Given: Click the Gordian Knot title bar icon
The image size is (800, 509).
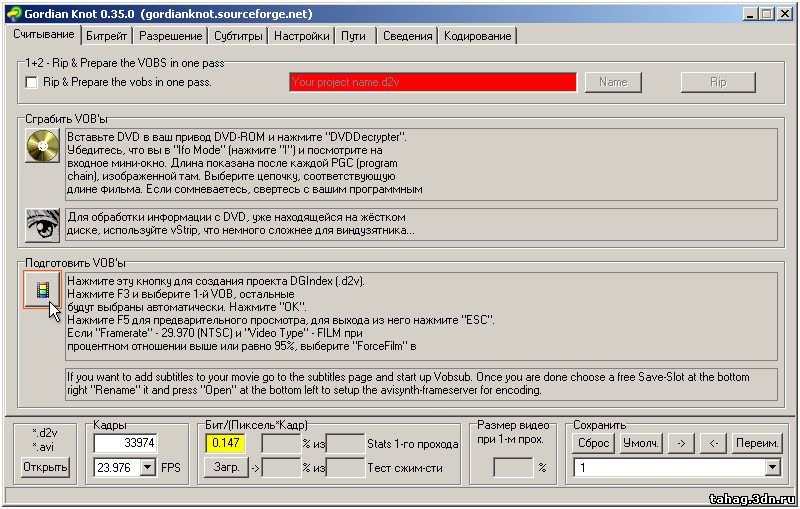Looking at the screenshot, I should point(15,14).
